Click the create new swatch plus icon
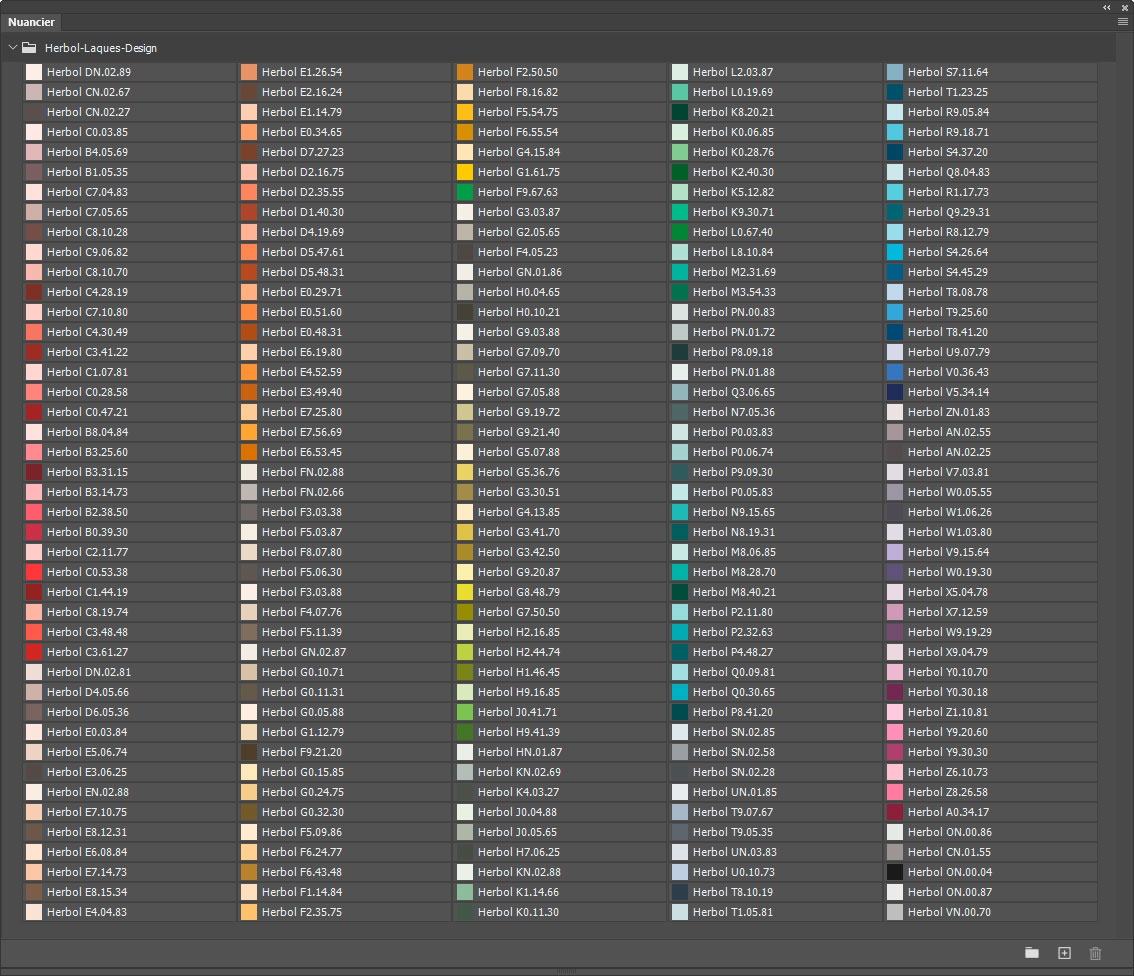Viewport: 1134px width, 976px height. [1064, 953]
